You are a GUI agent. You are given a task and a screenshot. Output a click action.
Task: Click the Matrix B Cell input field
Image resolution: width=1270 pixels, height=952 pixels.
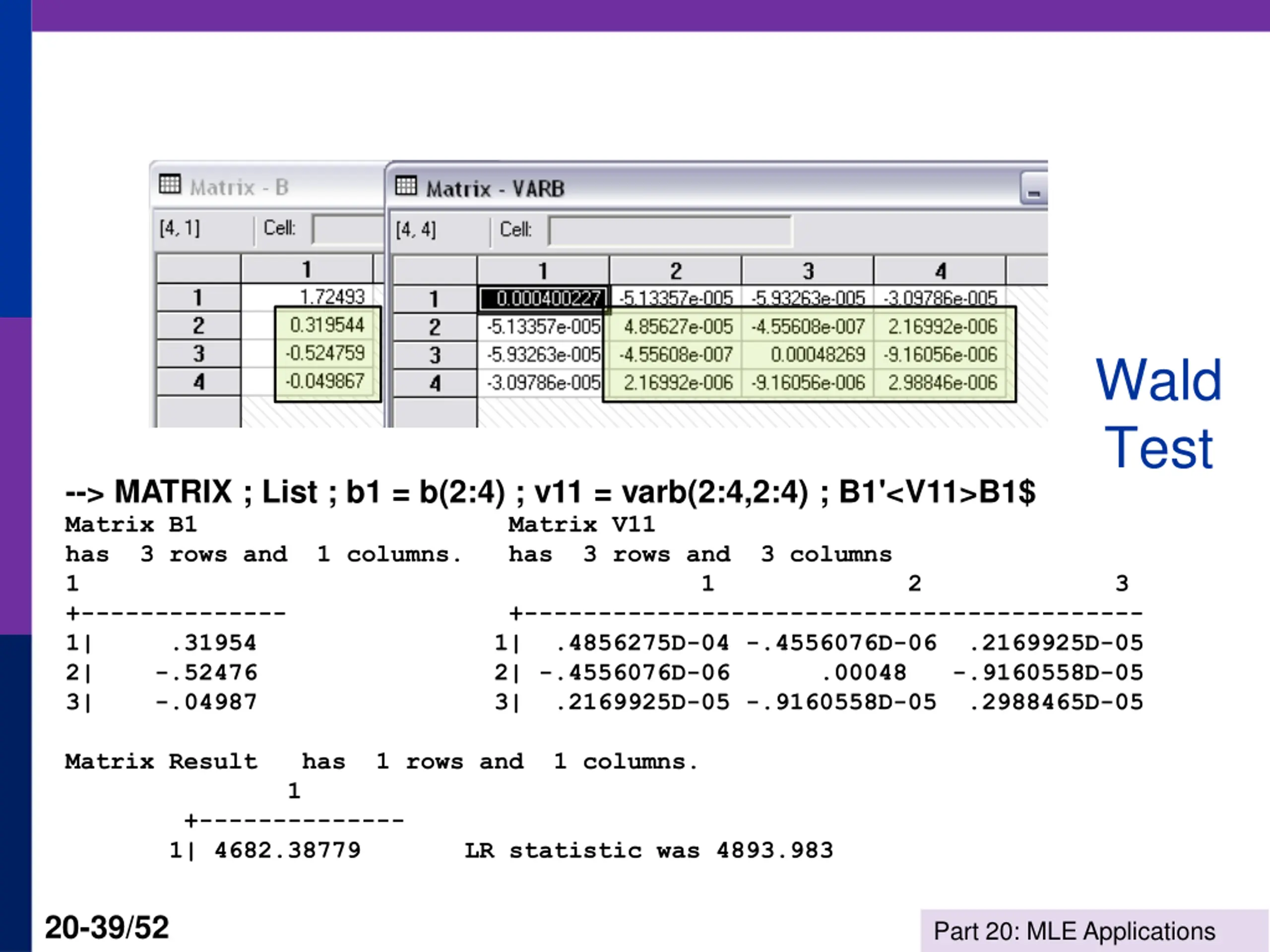pyautogui.click(x=348, y=229)
